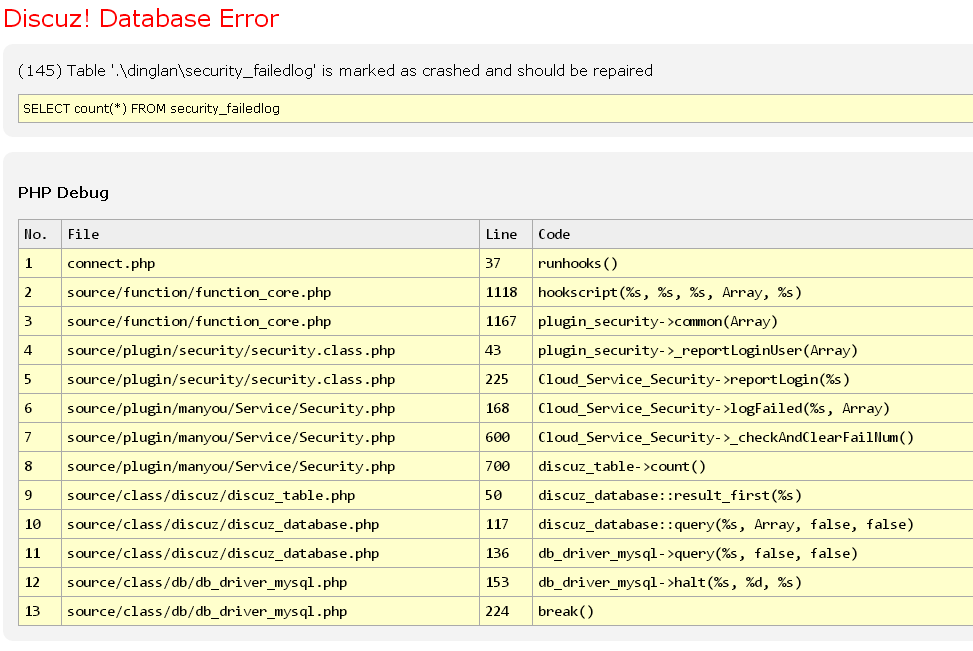
Task: Select the _checkAndClearFailNum() code cell
Action: (725, 437)
